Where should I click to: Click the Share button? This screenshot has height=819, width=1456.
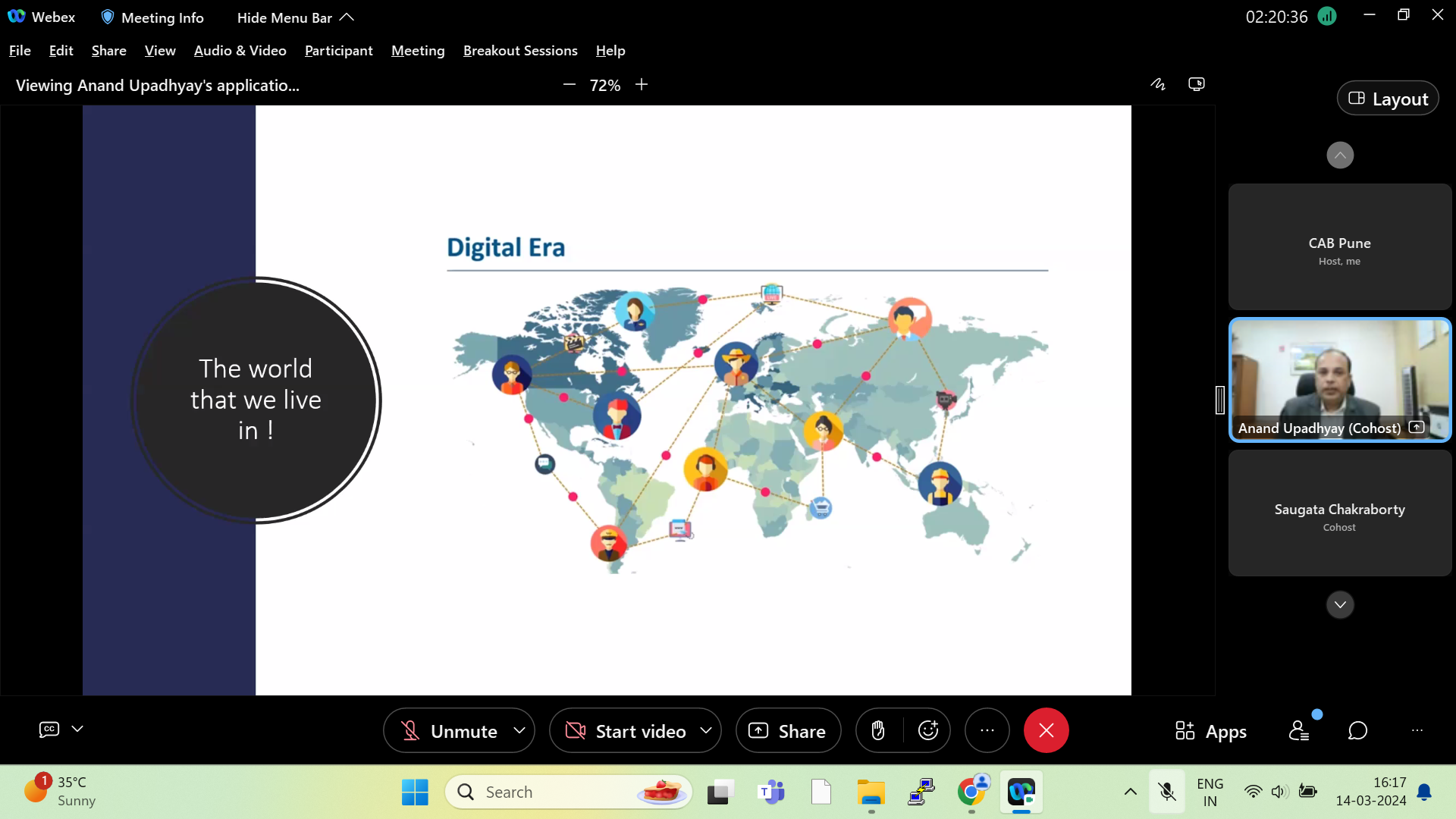coord(788,731)
